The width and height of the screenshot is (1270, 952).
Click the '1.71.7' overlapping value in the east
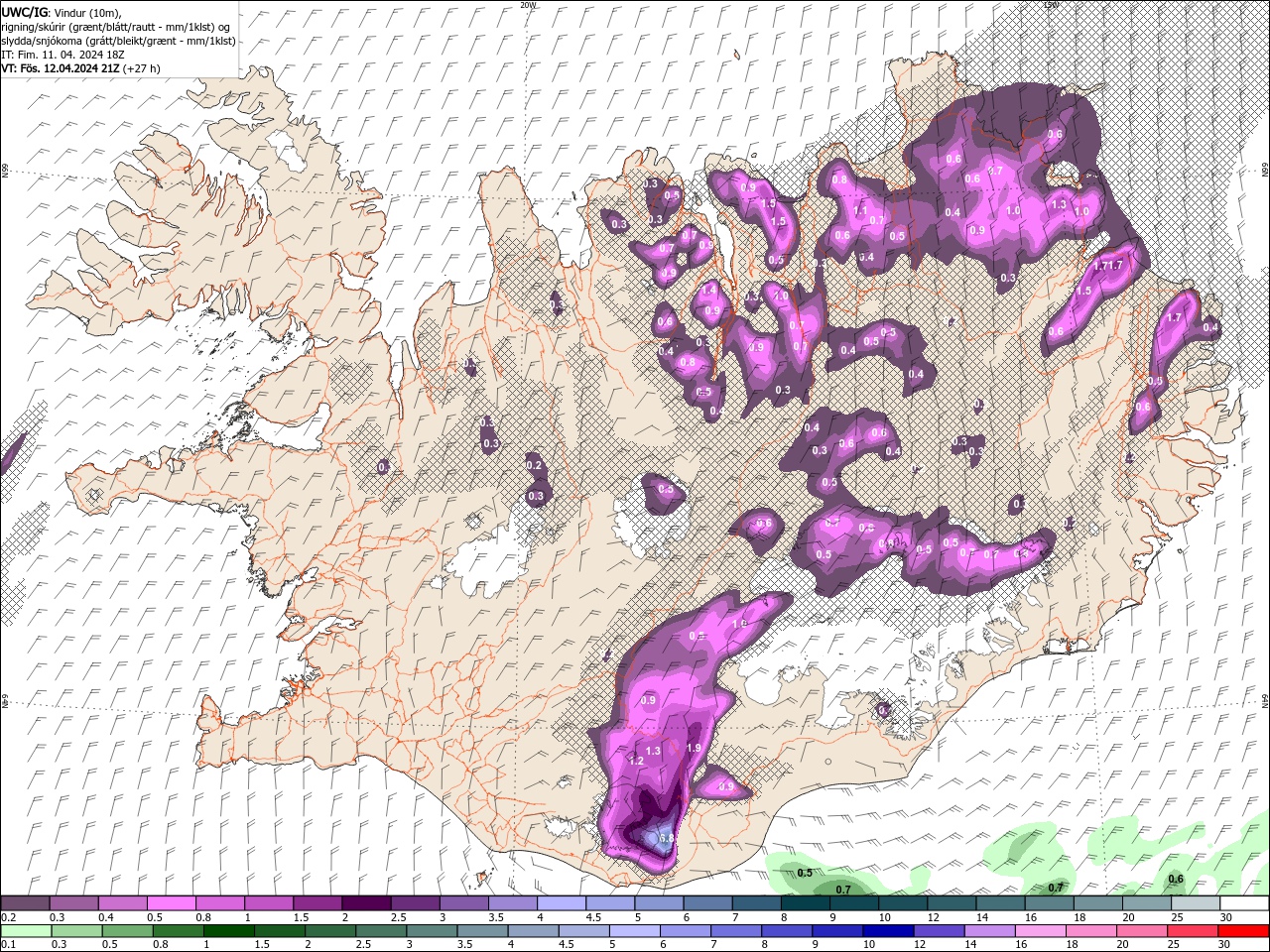(1108, 265)
